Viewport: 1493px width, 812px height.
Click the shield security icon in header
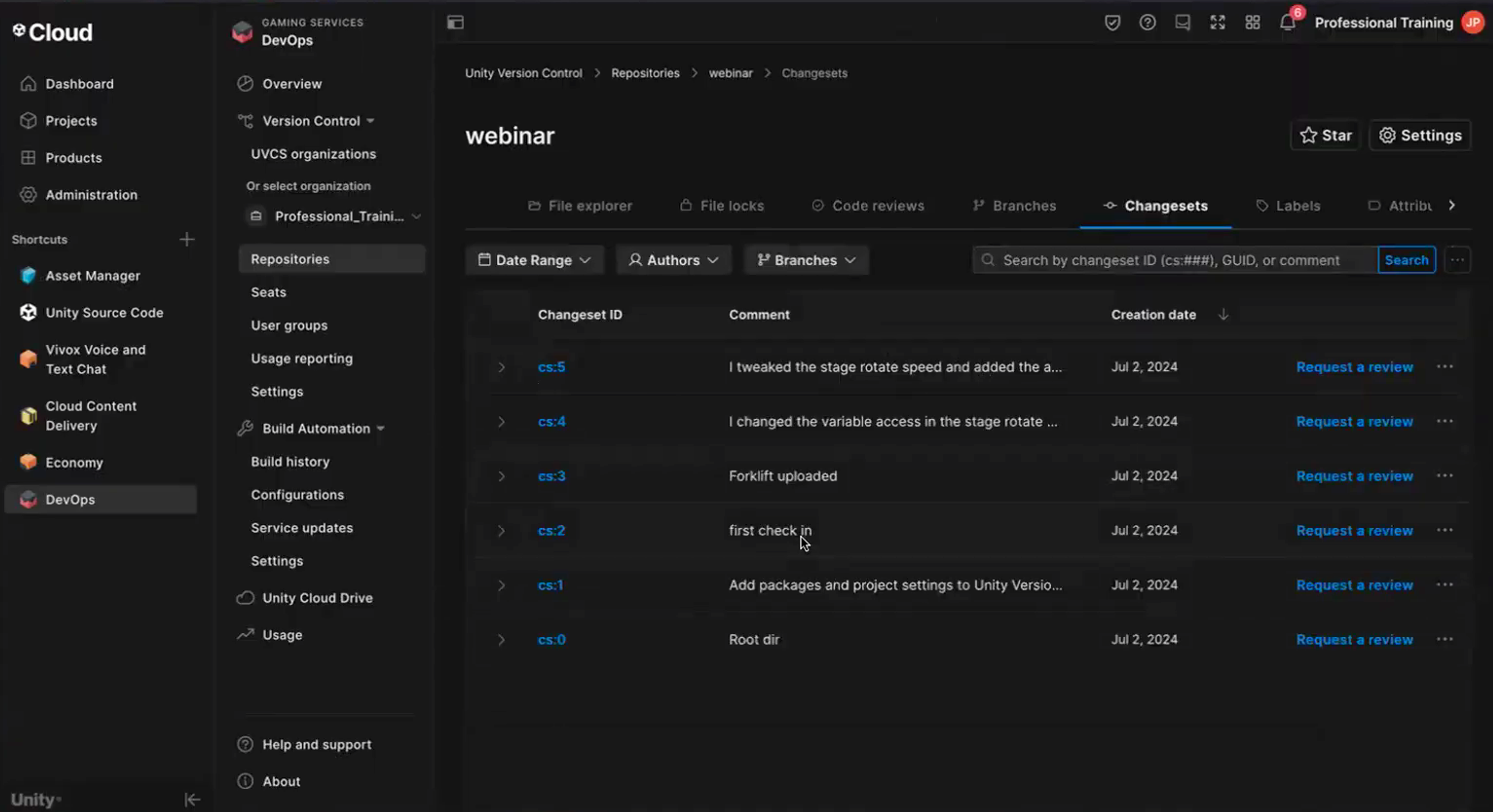[1112, 22]
